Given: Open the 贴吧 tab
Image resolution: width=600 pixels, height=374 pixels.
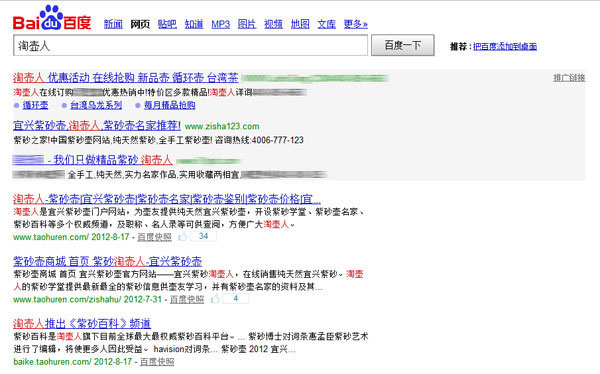Looking at the screenshot, I should pyautogui.click(x=167, y=24).
